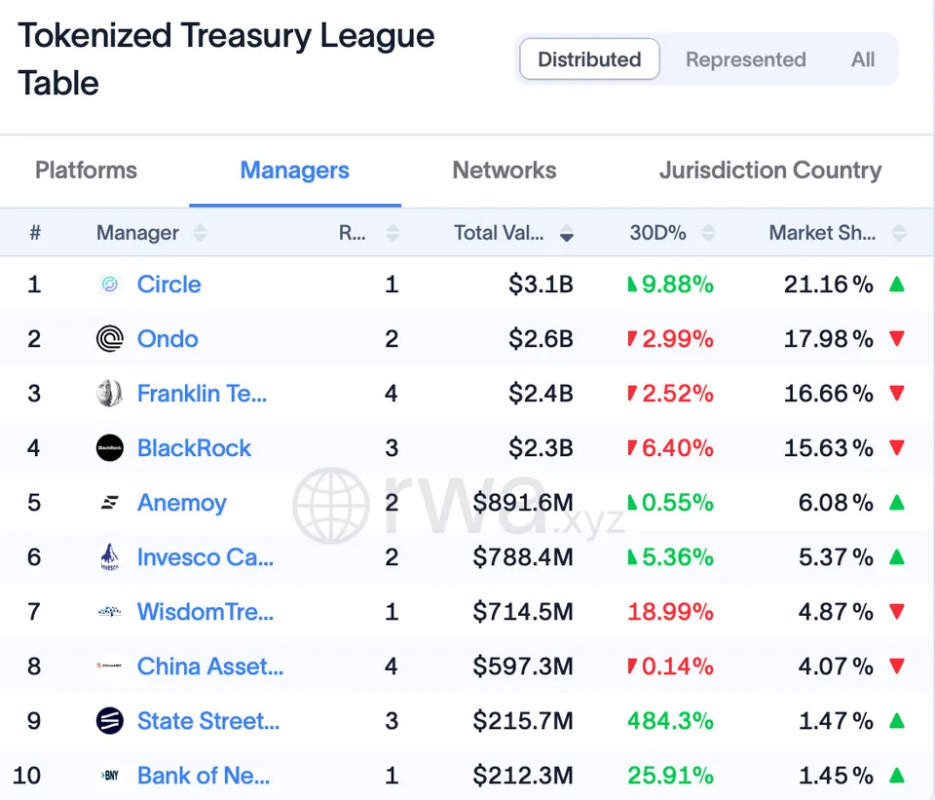Click BlackRock's red market share down arrow
Screen dimensions: 935x800
coord(897,448)
